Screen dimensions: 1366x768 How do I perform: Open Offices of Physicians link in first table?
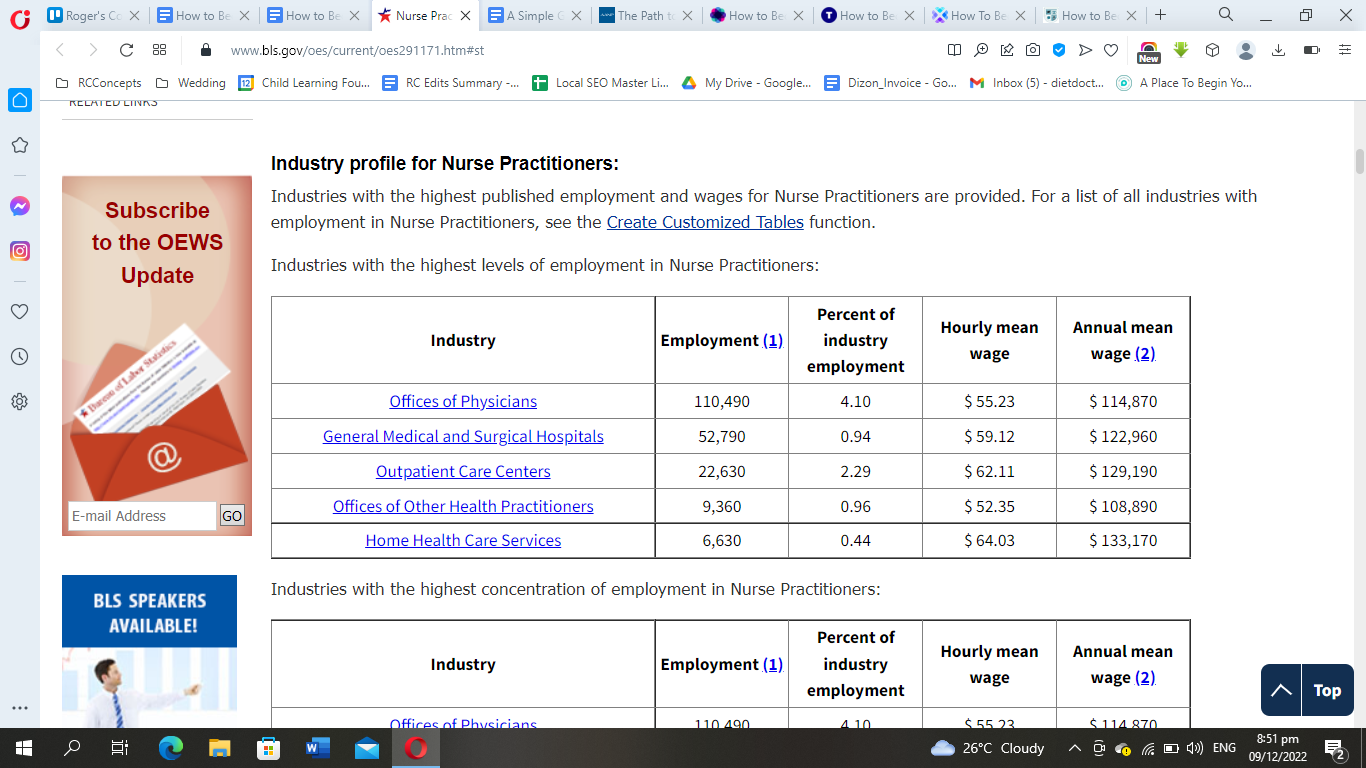[463, 401]
